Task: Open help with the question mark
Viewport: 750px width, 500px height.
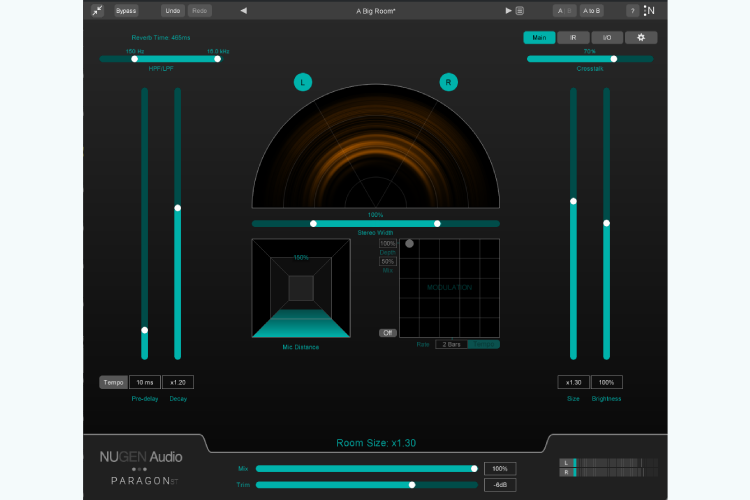Action: (x=632, y=11)
